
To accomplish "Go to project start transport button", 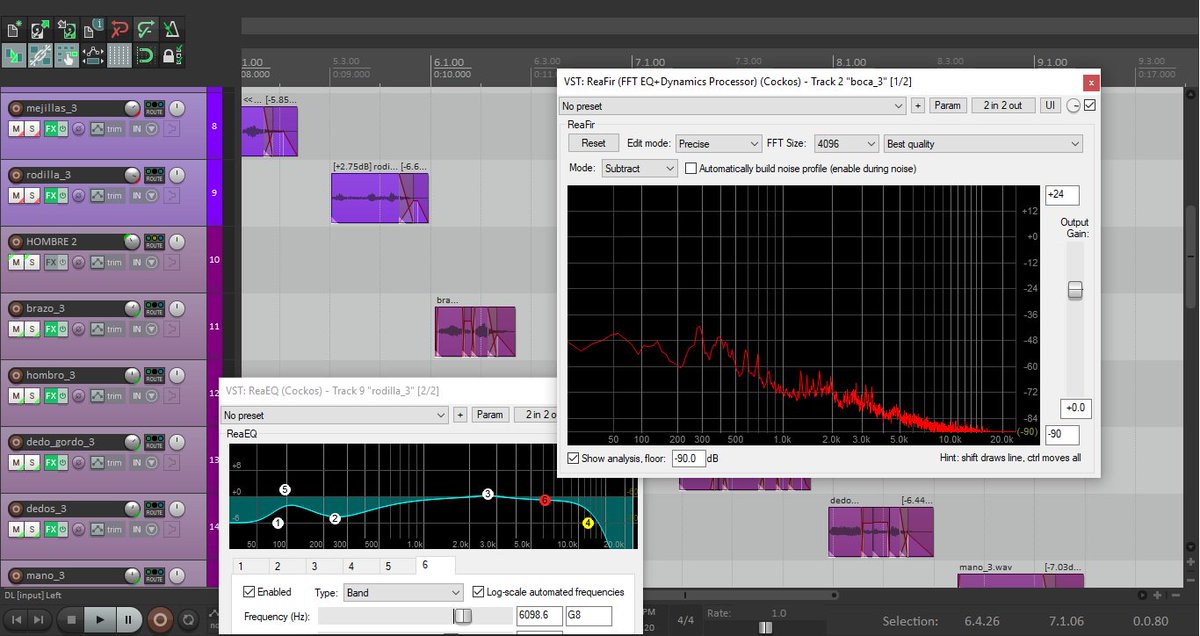I will coord(16,620).
